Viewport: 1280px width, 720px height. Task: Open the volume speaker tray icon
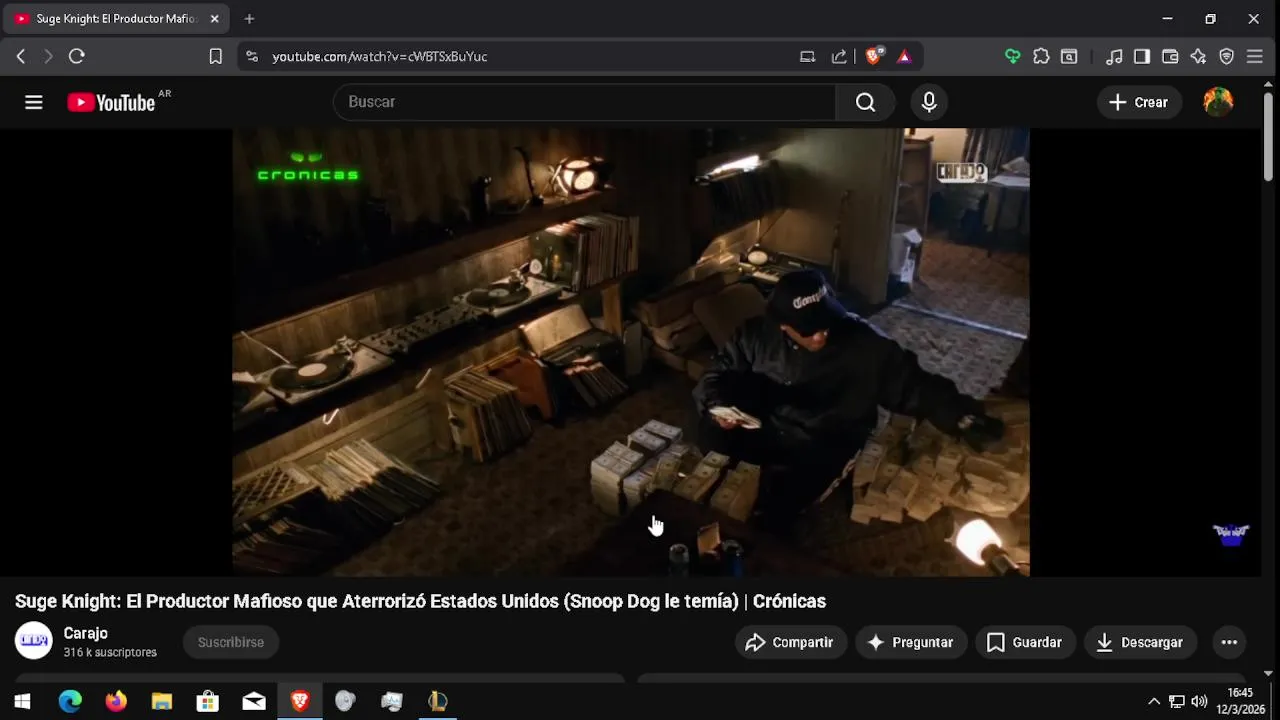click(1199, 701)
